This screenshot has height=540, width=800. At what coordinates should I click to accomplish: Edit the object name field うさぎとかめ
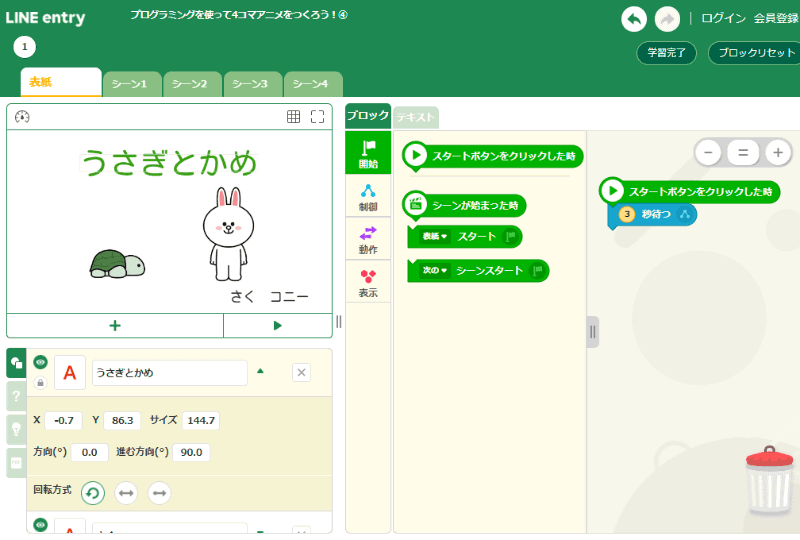(x=169, y=373)
